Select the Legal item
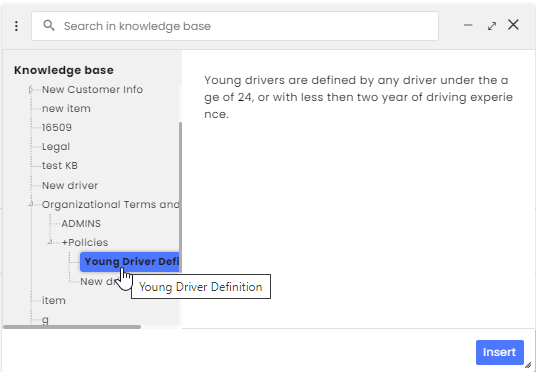 (56, 147)
